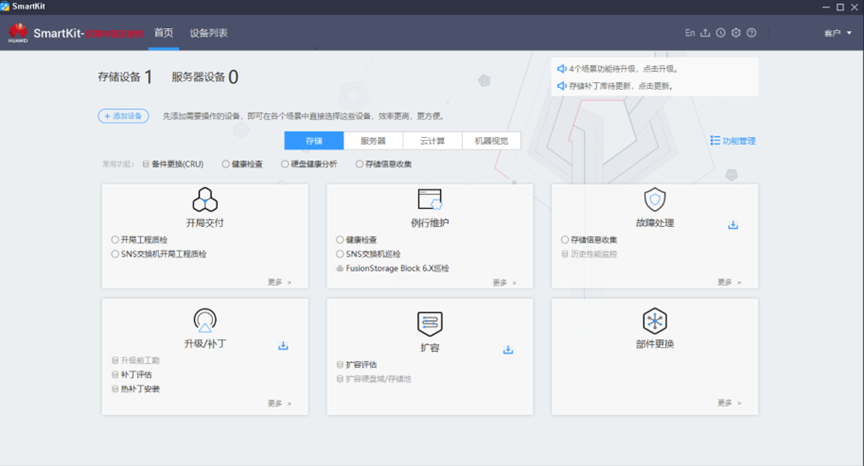
Task: Click the 升级/补丁 circular arrow icon
Action: pyautogui.click(x=205, y=320)
